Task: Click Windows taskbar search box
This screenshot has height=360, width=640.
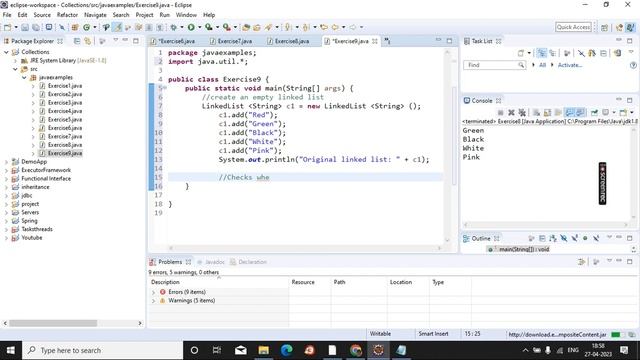Action: [102, 350]
